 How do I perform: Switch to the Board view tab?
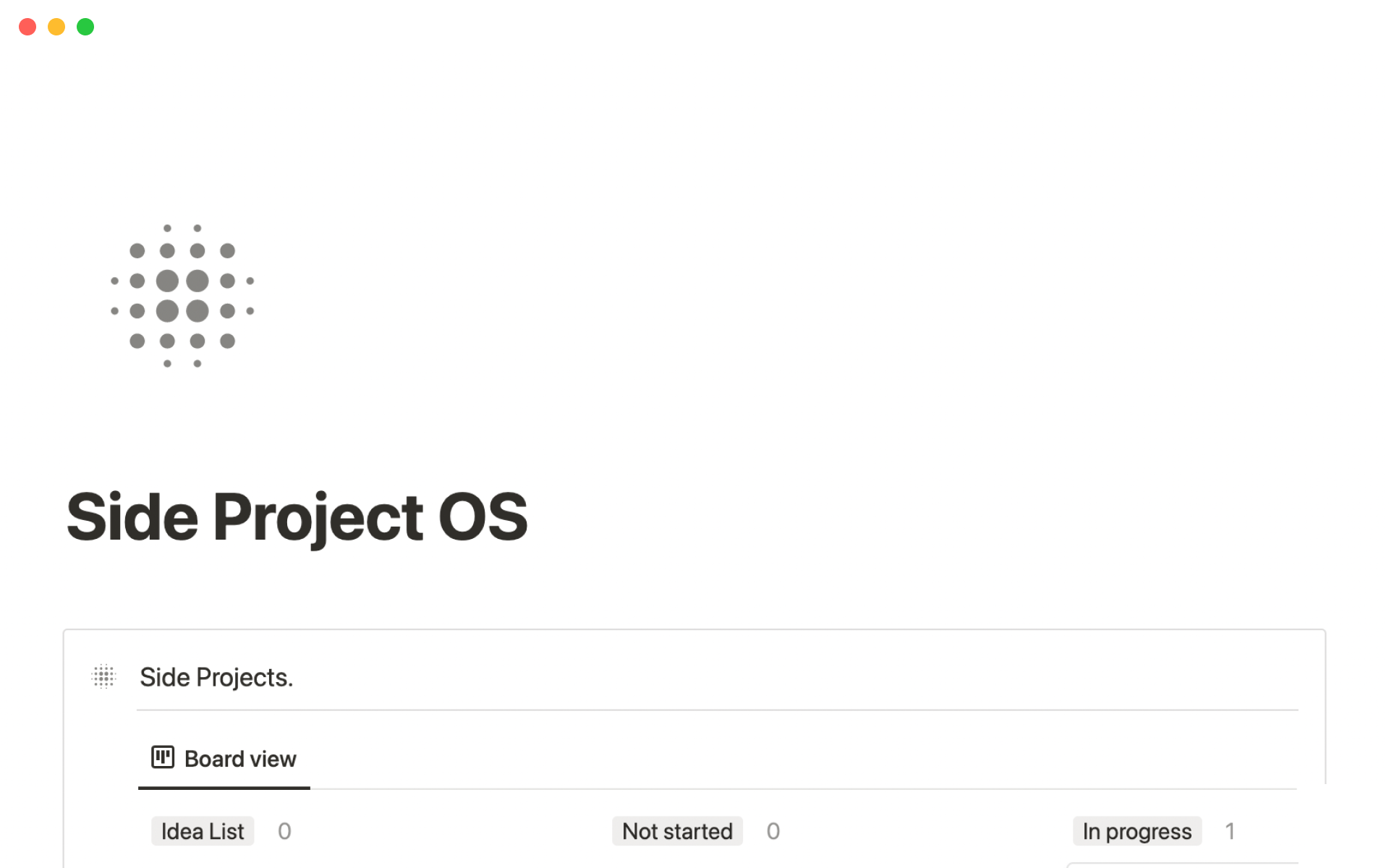tap(224, 759)
